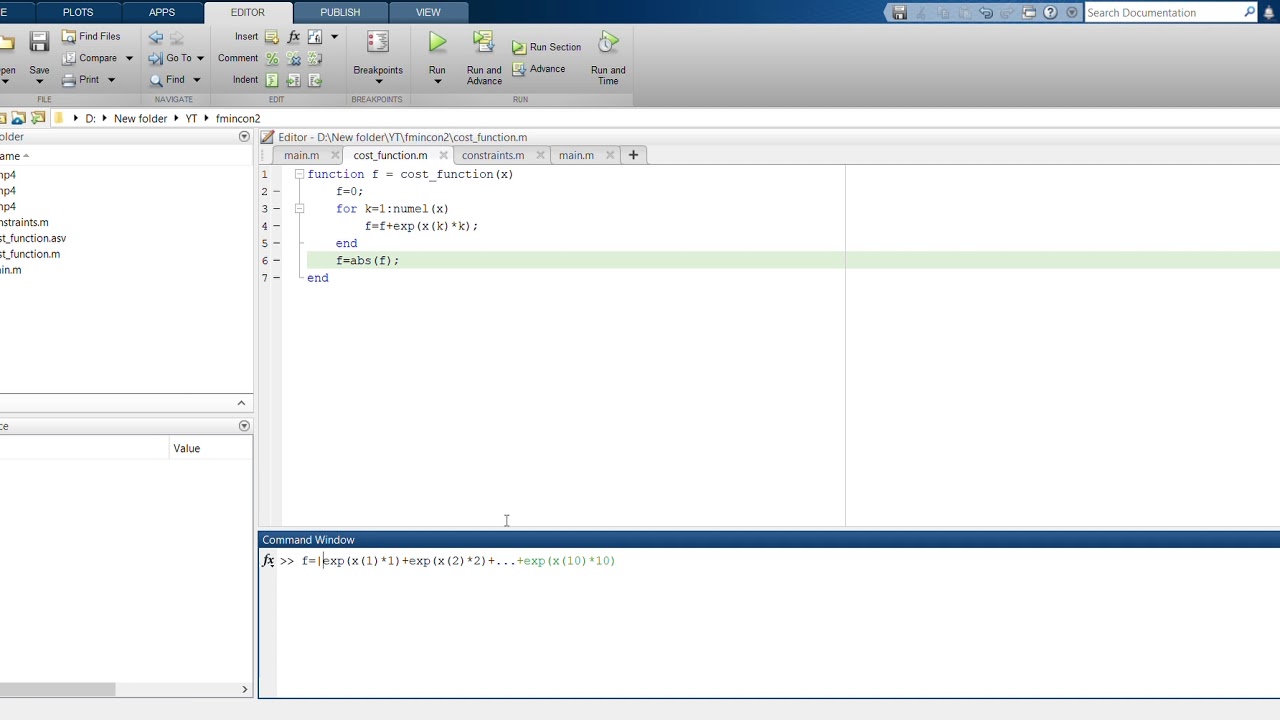Select constraints.m in Current Folder
The image size is (1280, 720).
[22, 222]
